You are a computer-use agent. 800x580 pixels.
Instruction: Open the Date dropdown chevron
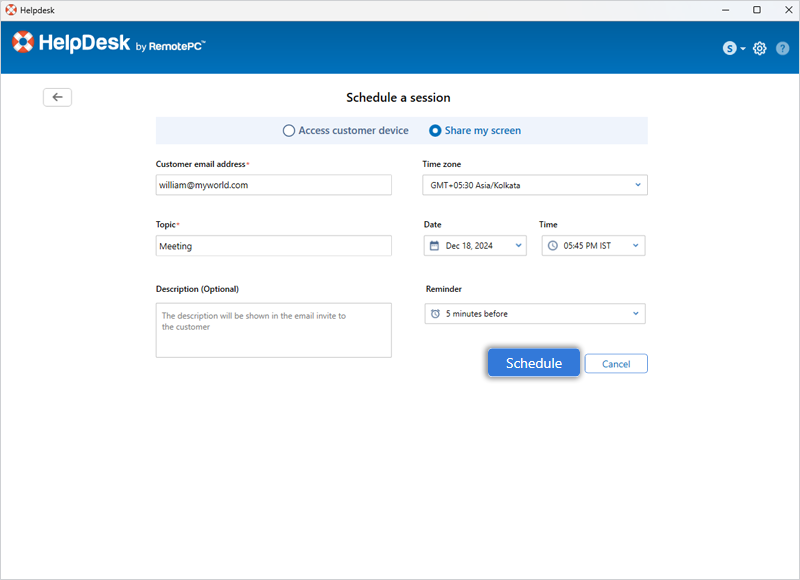pos(518,246)
